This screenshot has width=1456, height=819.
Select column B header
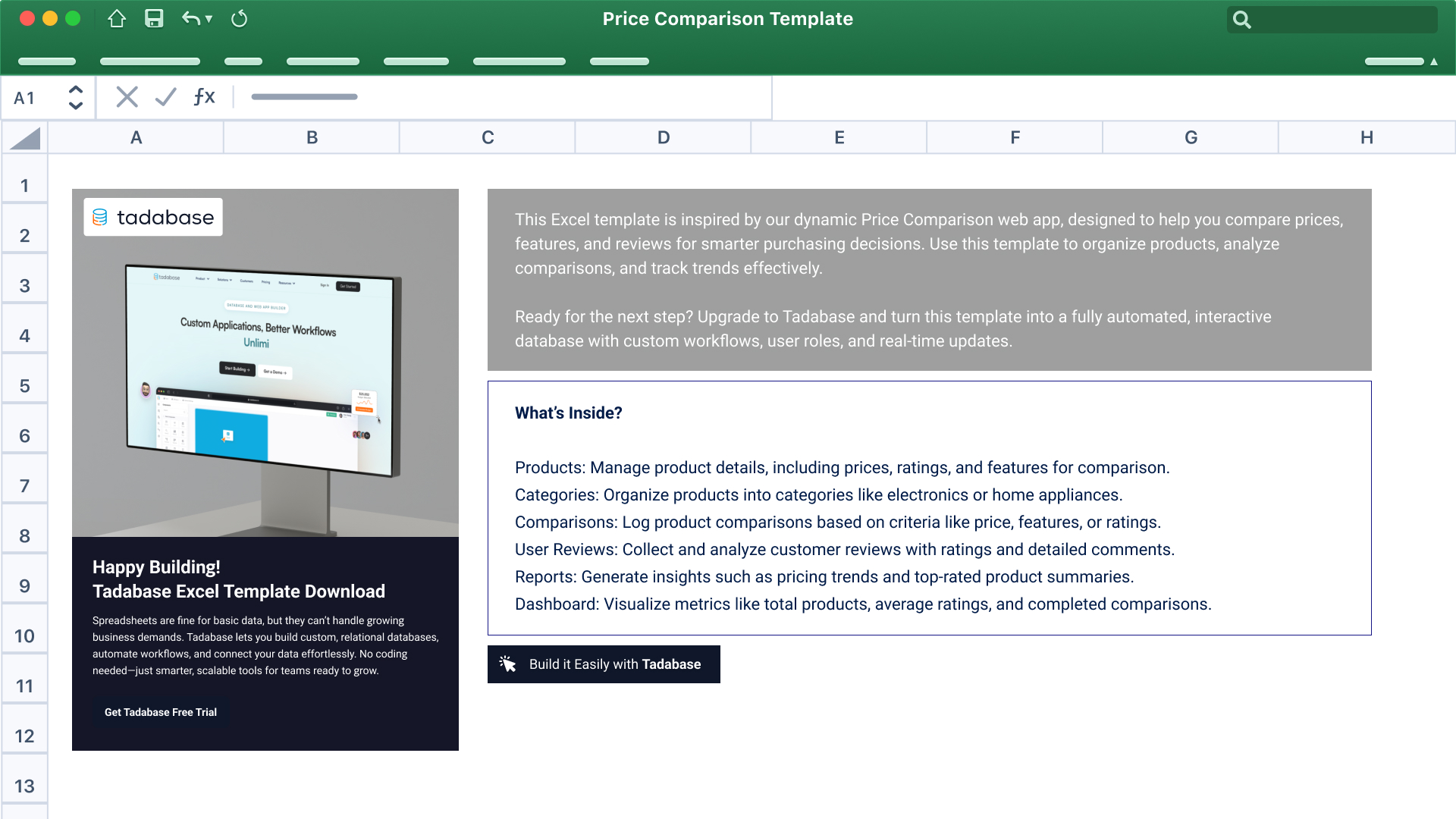(312, 138)
